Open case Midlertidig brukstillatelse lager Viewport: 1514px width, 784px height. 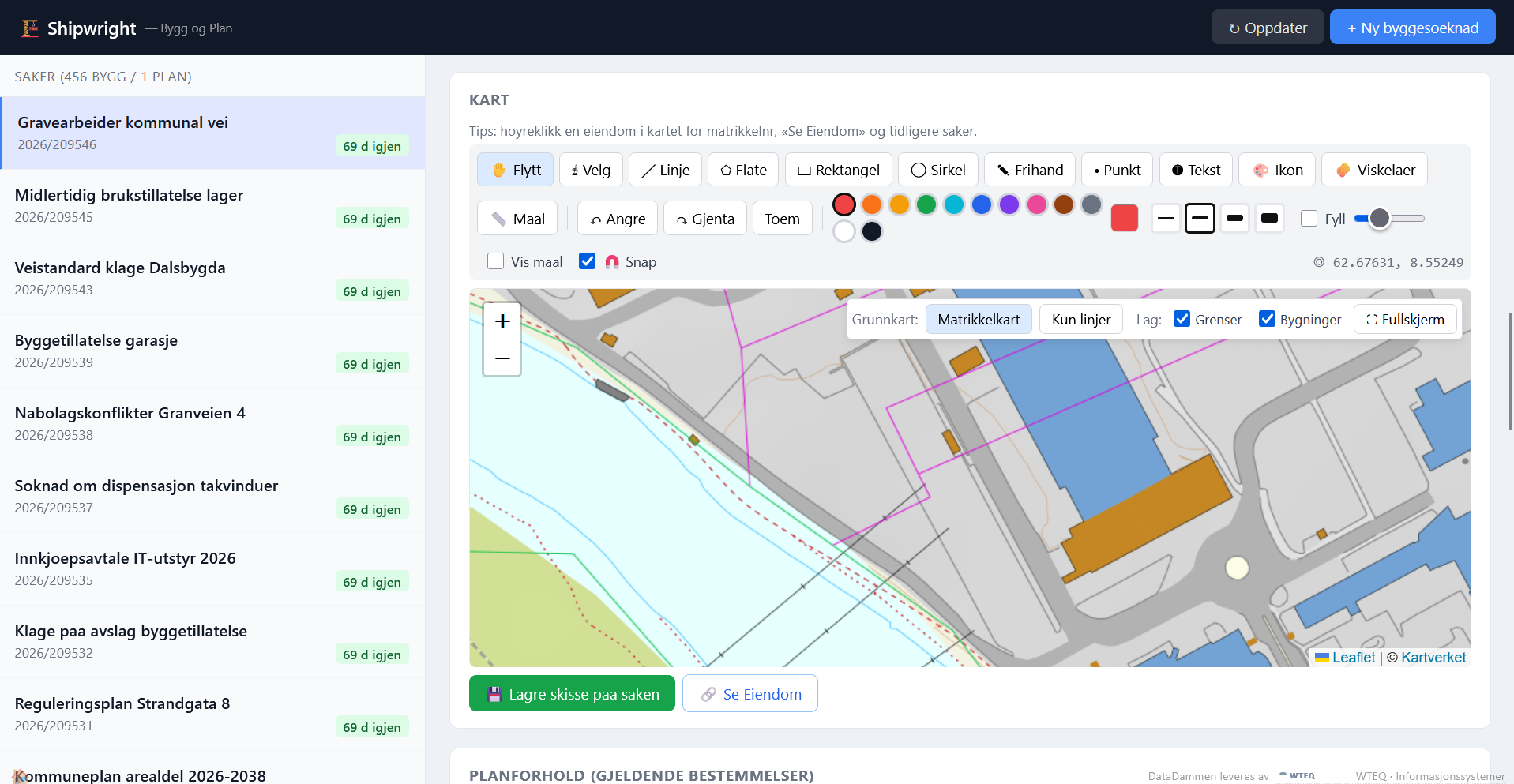coord(212,205)
